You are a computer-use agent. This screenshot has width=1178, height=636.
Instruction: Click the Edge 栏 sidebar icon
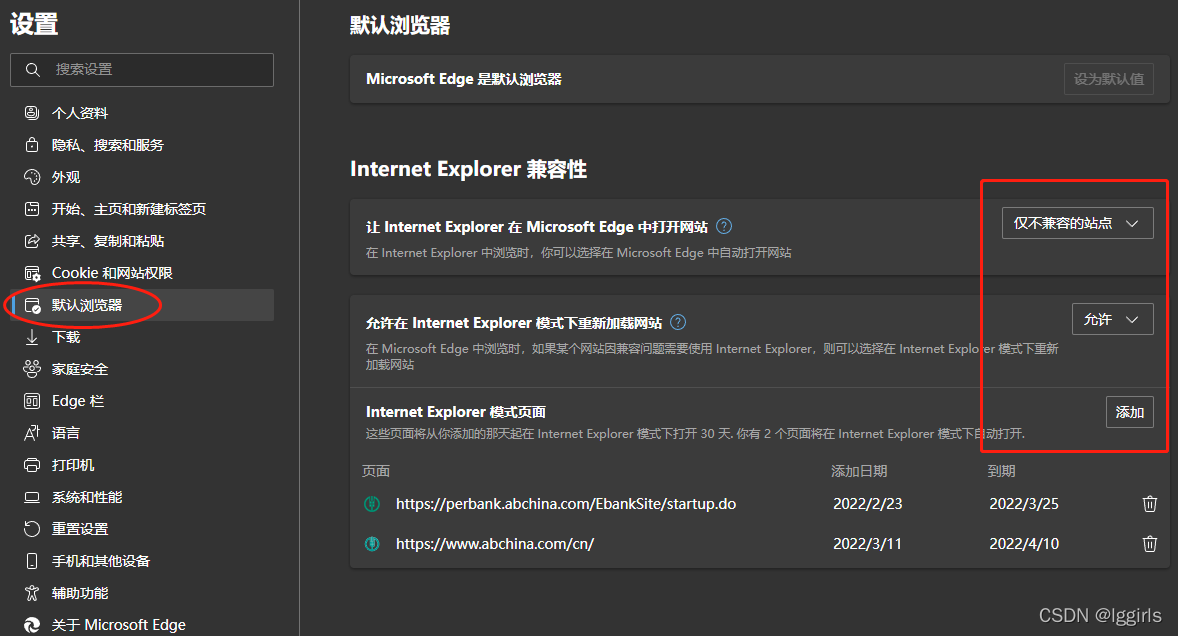pos(32,401)
